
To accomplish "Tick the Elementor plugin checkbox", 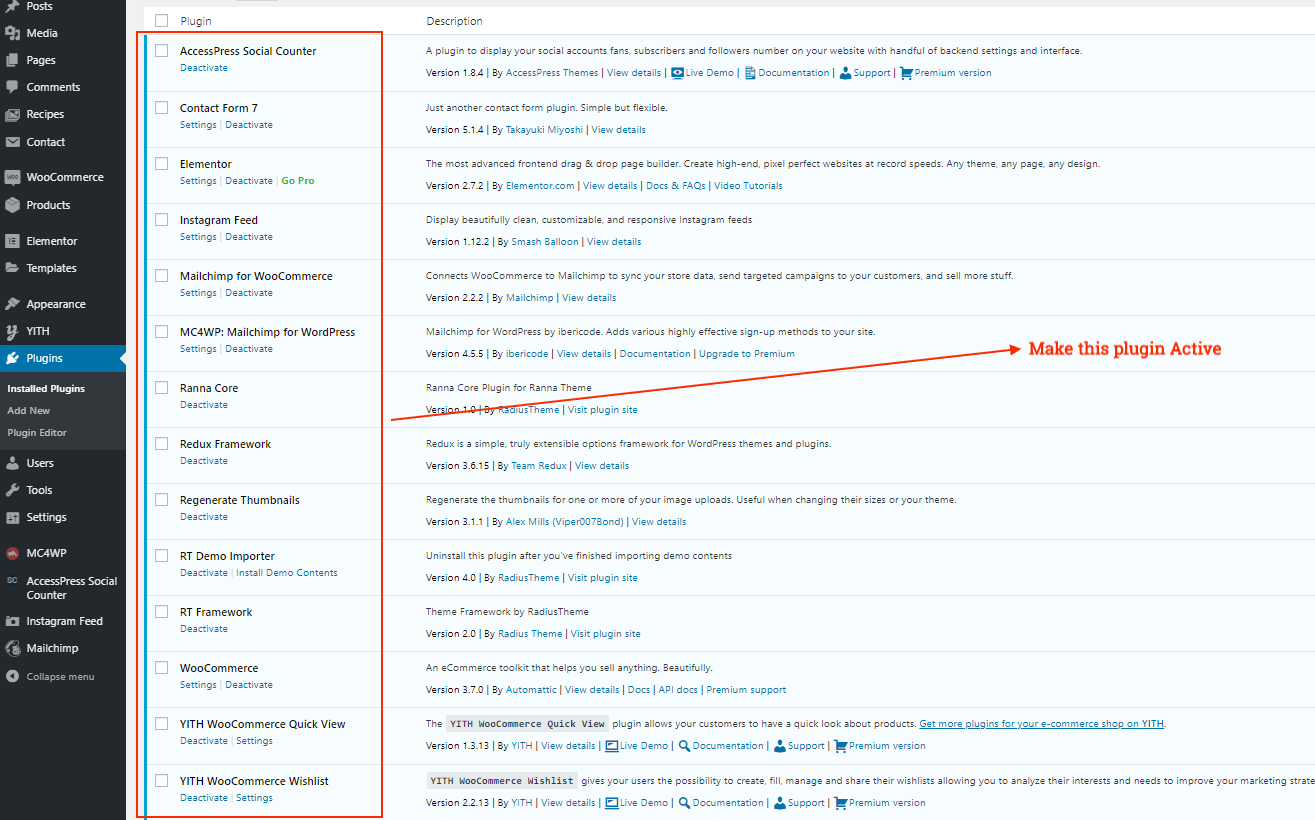I will point(162,163).
